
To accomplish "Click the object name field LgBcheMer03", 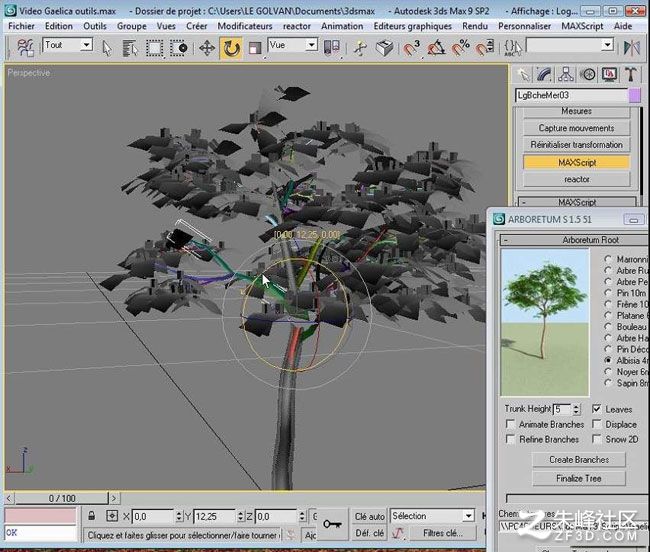I will click(x=572, y=95).
